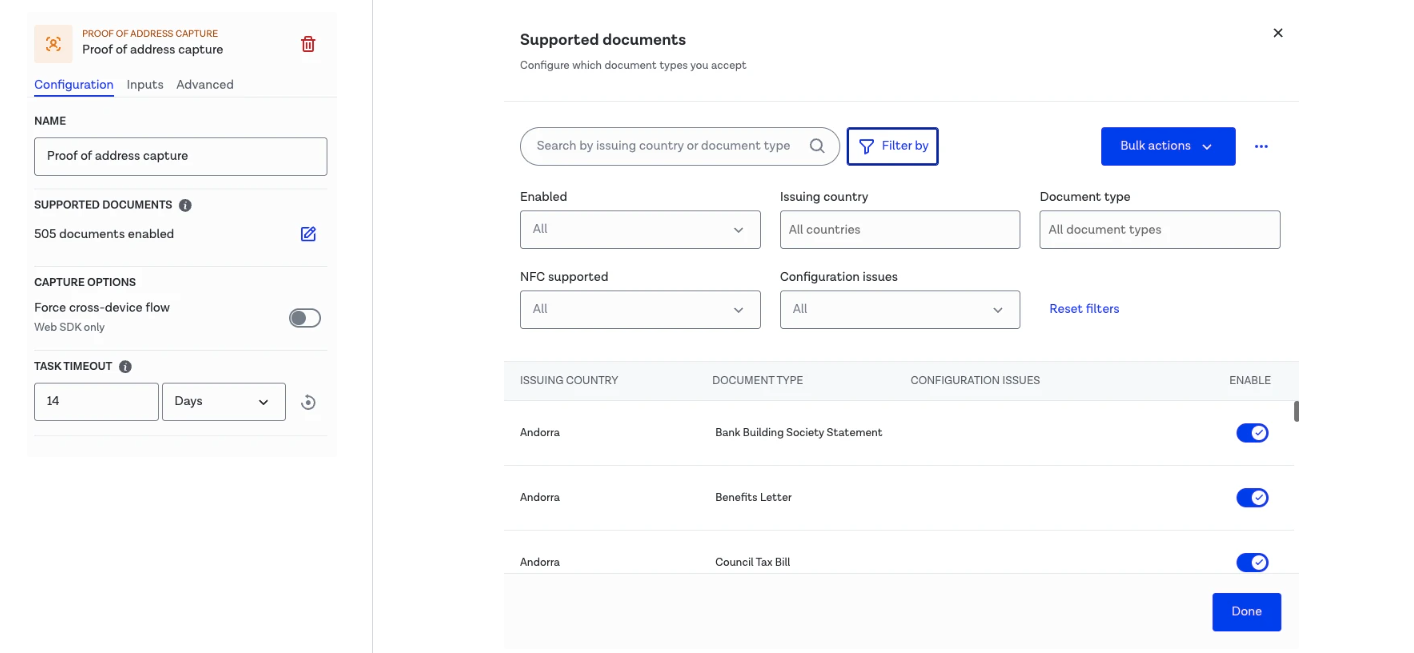
Task: Select the Benefits Letter row text
Action: pyautogui.click(x=753, y=498)
